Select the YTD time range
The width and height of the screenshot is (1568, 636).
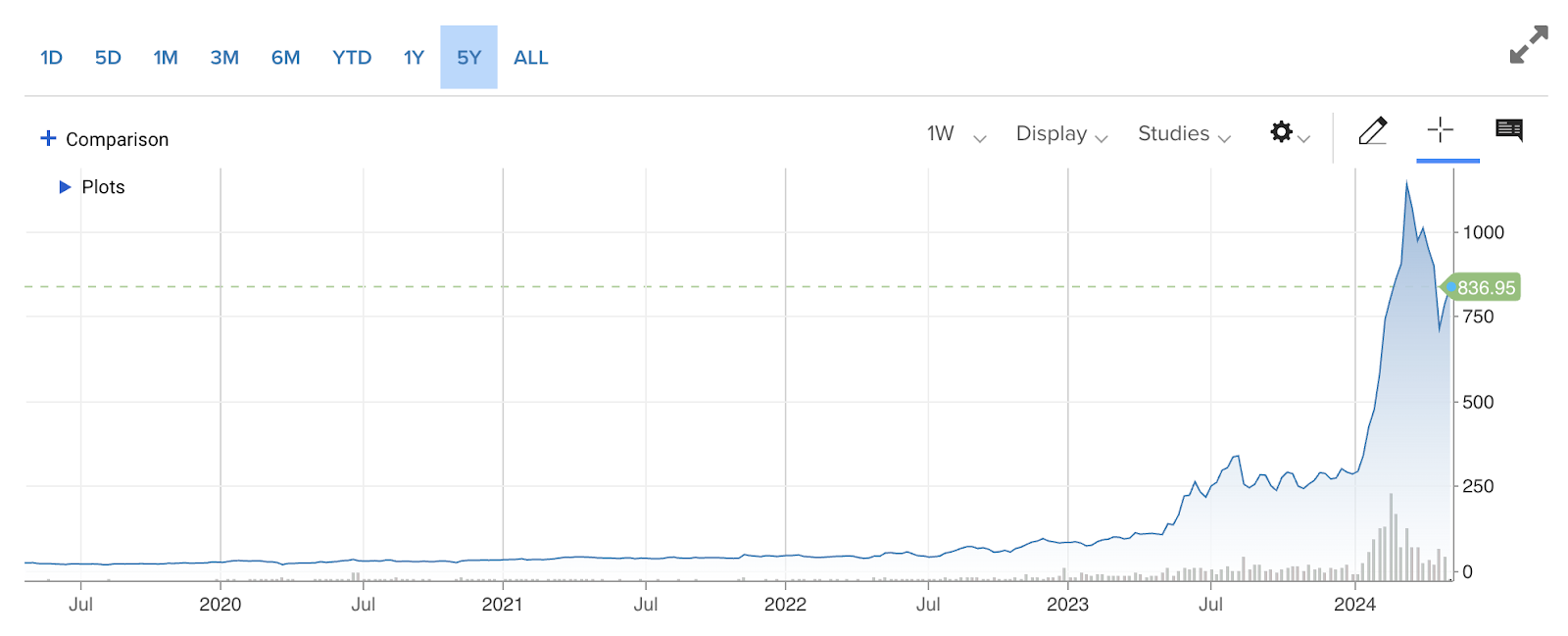[x=352, y=58]
